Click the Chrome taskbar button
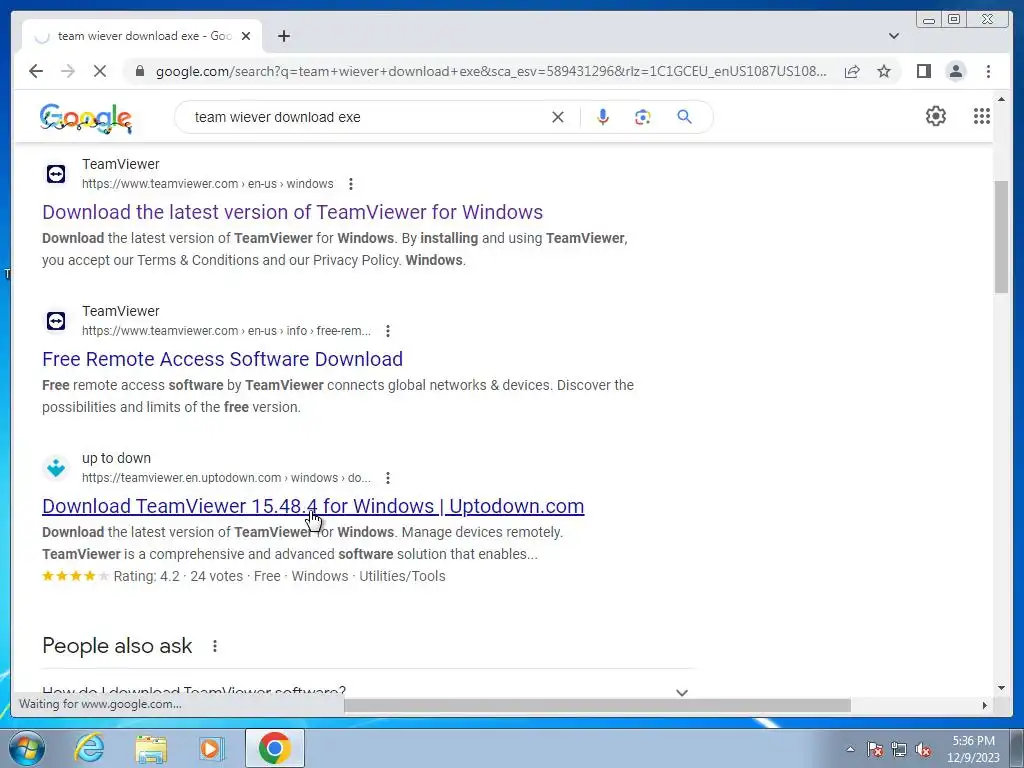Image resolution: width=1024 pixels, height=768 pixels. click(x=274, y=748)
